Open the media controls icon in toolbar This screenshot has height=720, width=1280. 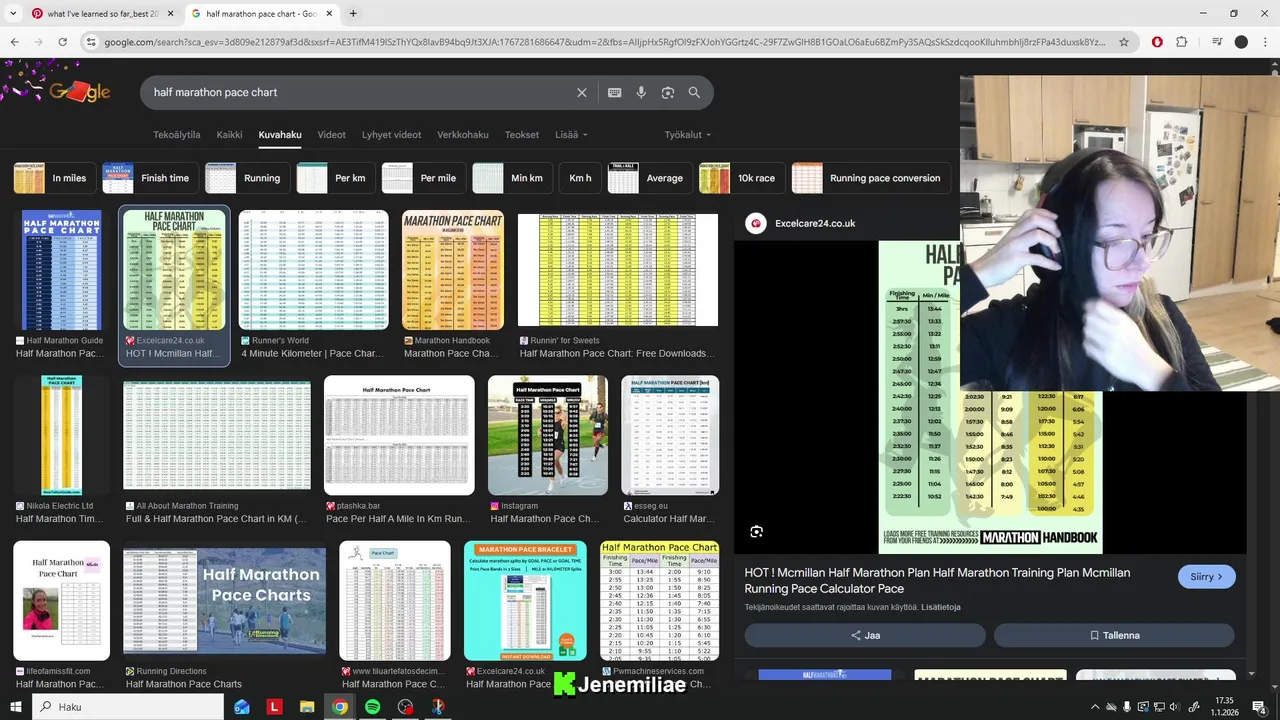pyautogui.click(x=1217, y=42)
